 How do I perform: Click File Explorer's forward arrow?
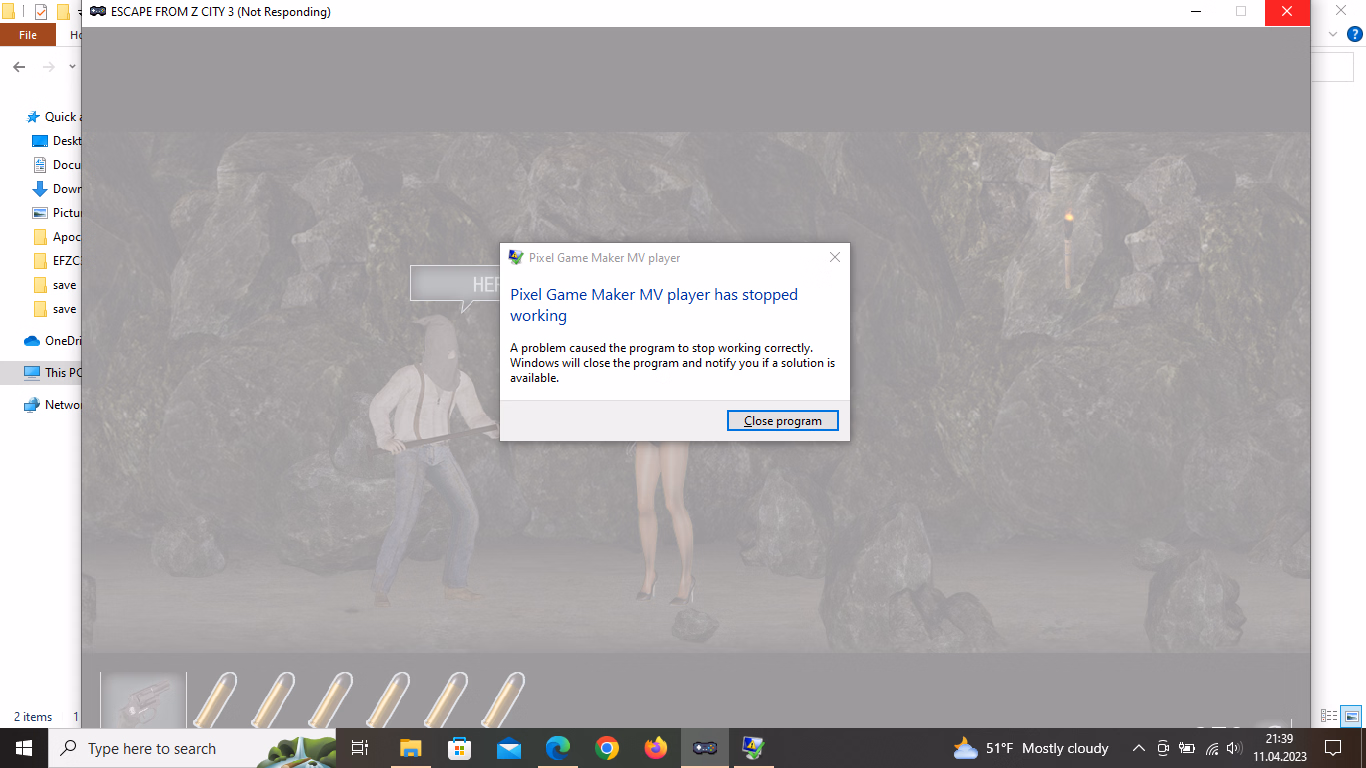[49, 67]
